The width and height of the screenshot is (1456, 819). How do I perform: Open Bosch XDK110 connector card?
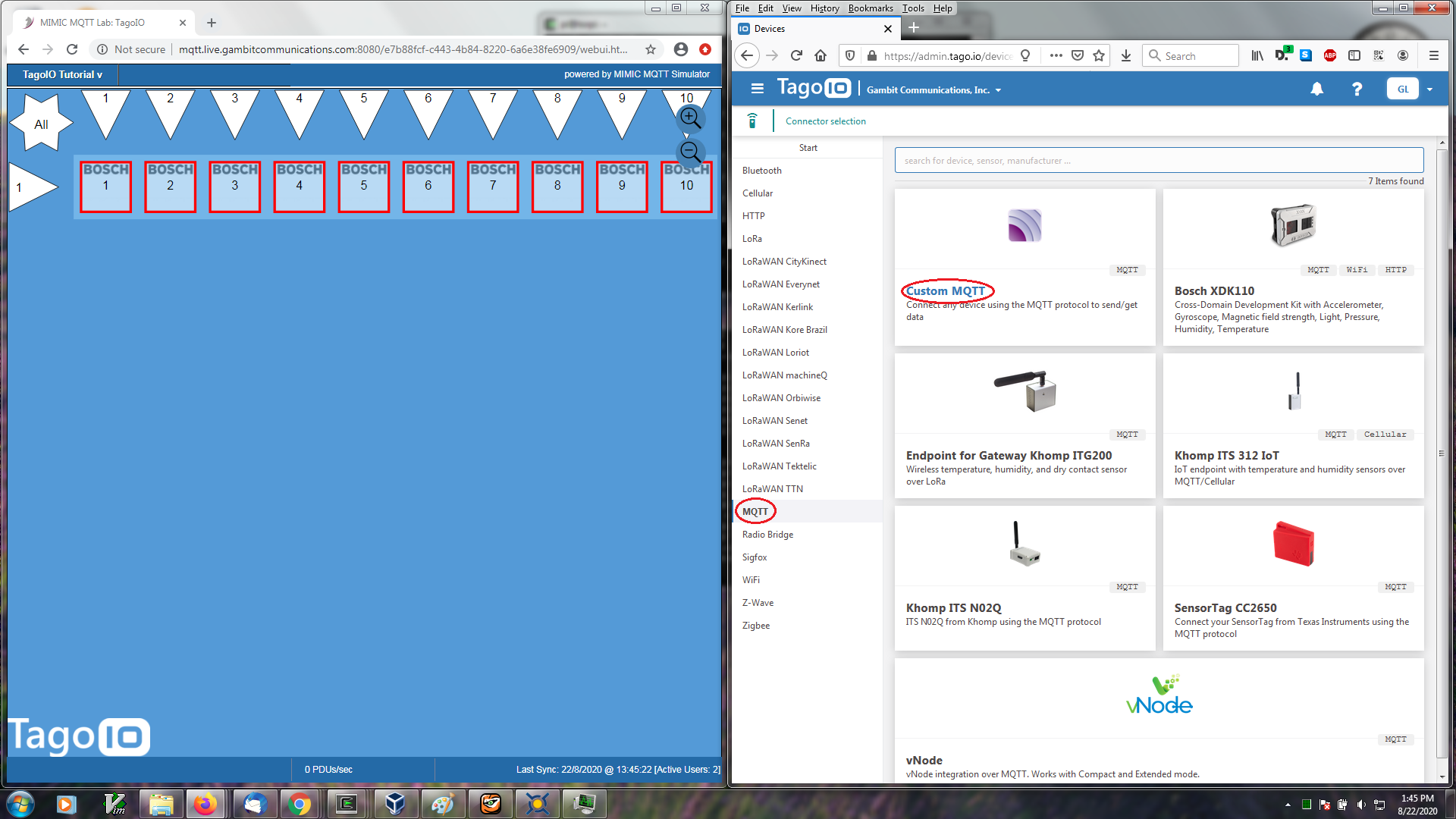click(1293, 267)
